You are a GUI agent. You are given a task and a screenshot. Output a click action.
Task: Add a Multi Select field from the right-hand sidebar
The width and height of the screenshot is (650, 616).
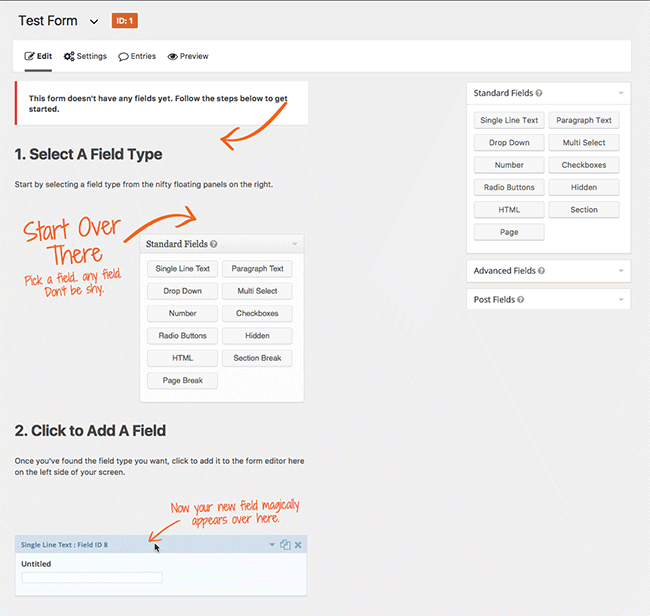pyautogui.click(x=584, y=143)
